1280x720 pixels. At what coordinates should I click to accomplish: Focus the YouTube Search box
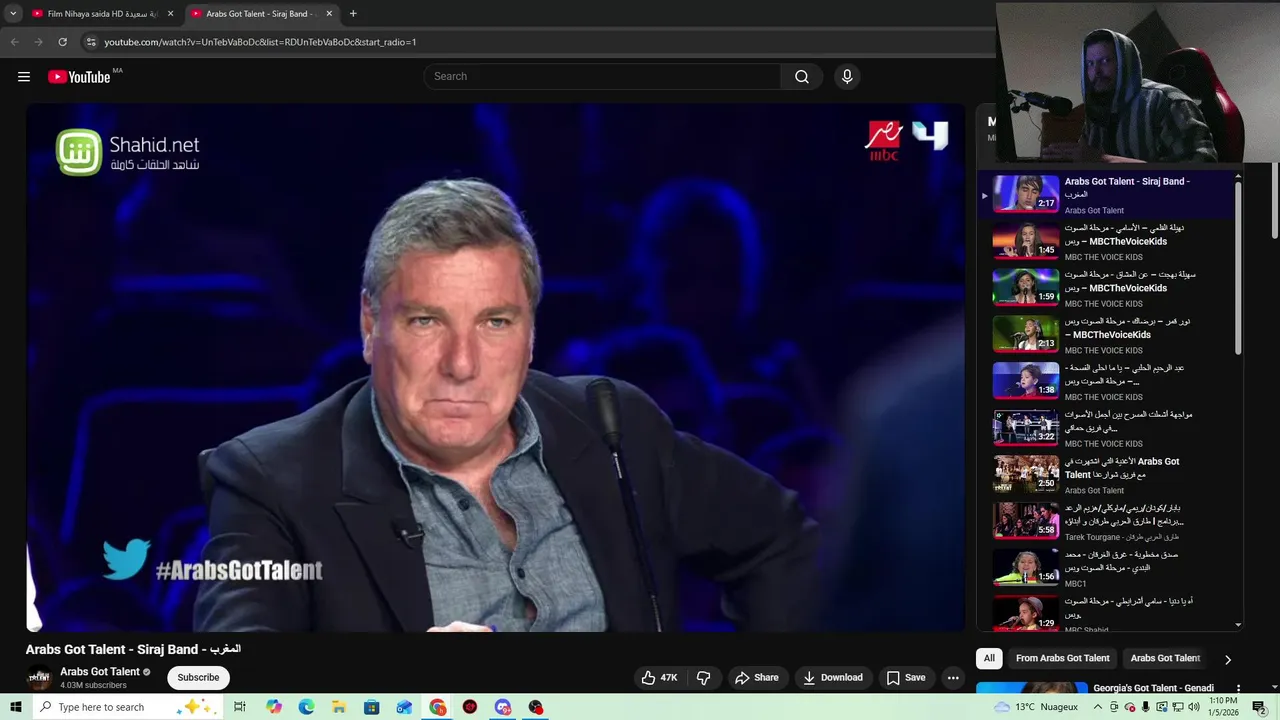point(603,77)
